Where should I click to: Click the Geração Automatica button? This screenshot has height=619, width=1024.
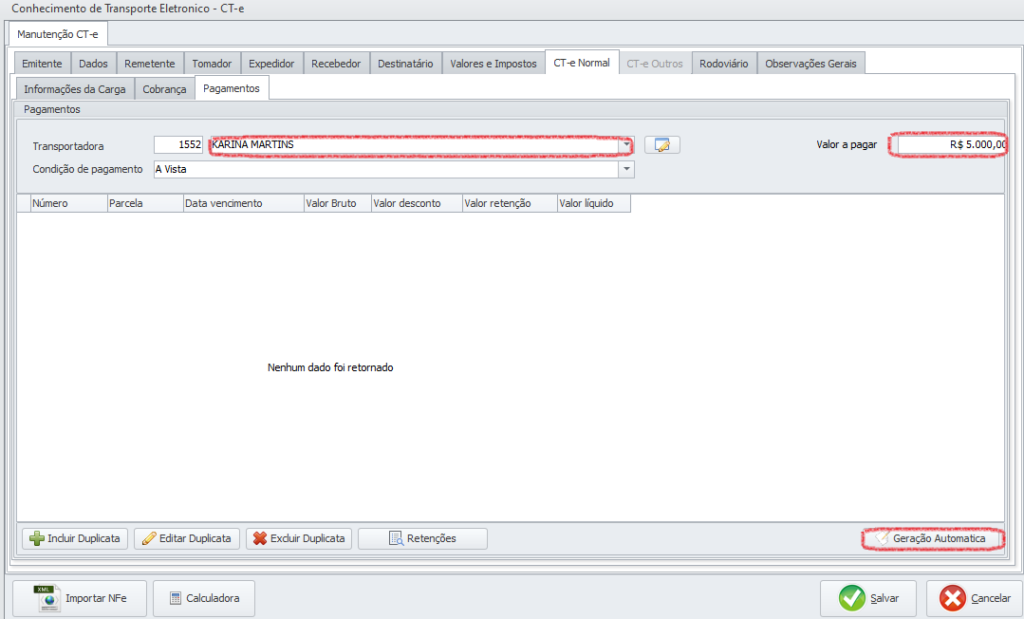932,539
